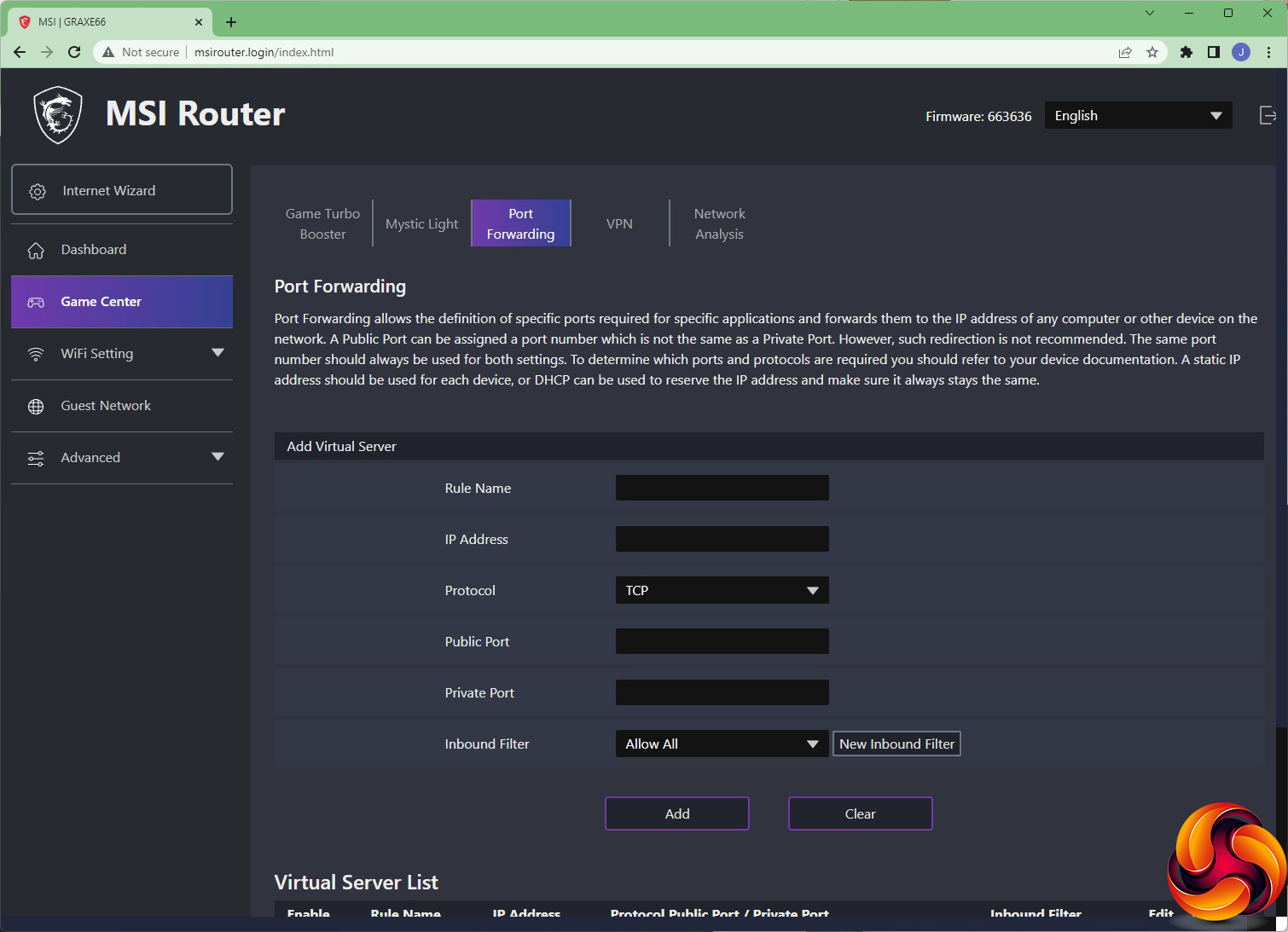Open Internet Wizard from the sidebar

(122, 190)
